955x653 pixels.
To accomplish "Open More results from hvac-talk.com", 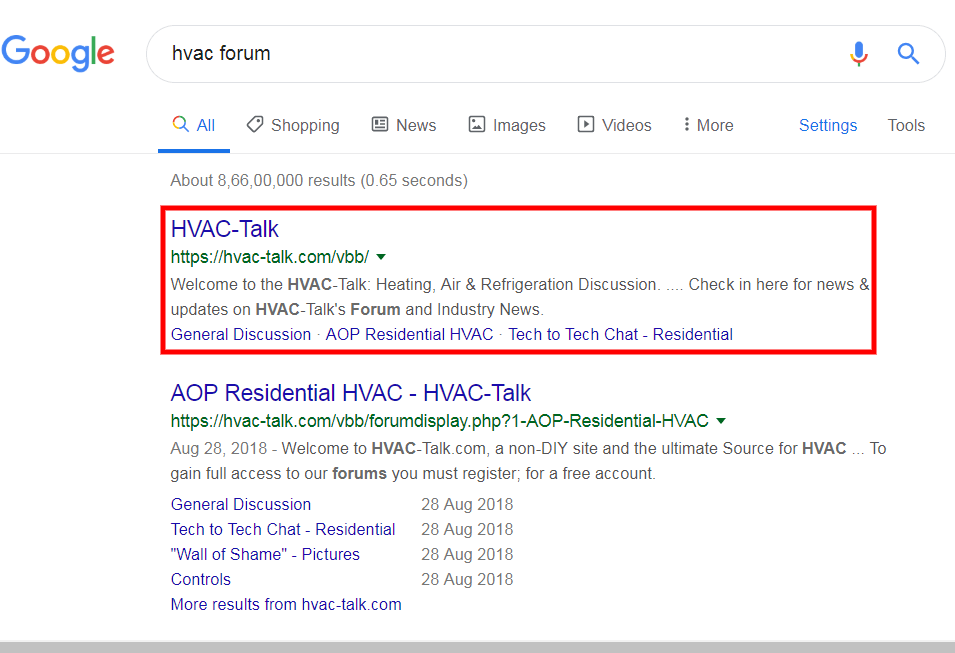I will click(x=286, y=604).
